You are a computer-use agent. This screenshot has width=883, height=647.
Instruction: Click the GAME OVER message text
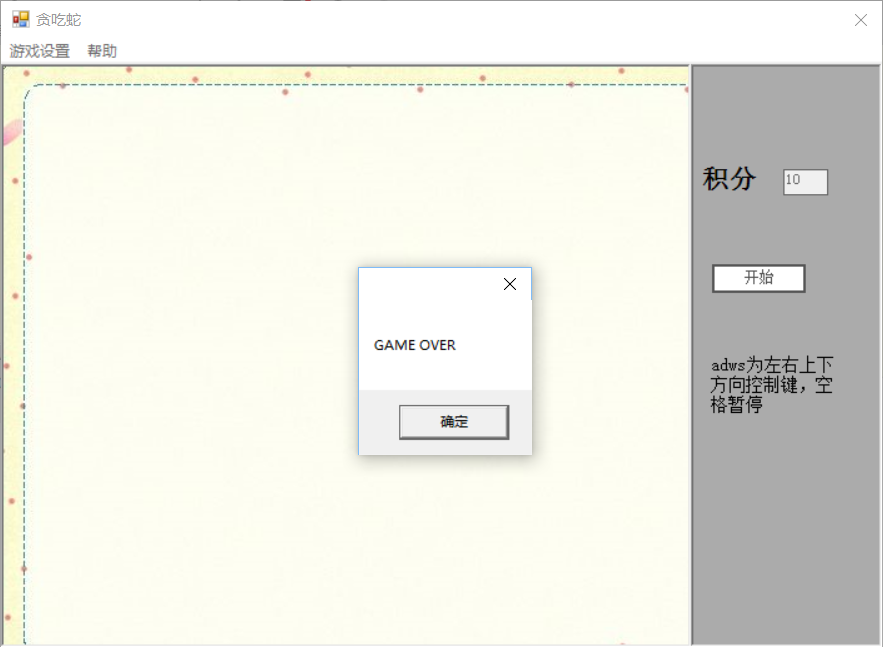tap(414, 345)
